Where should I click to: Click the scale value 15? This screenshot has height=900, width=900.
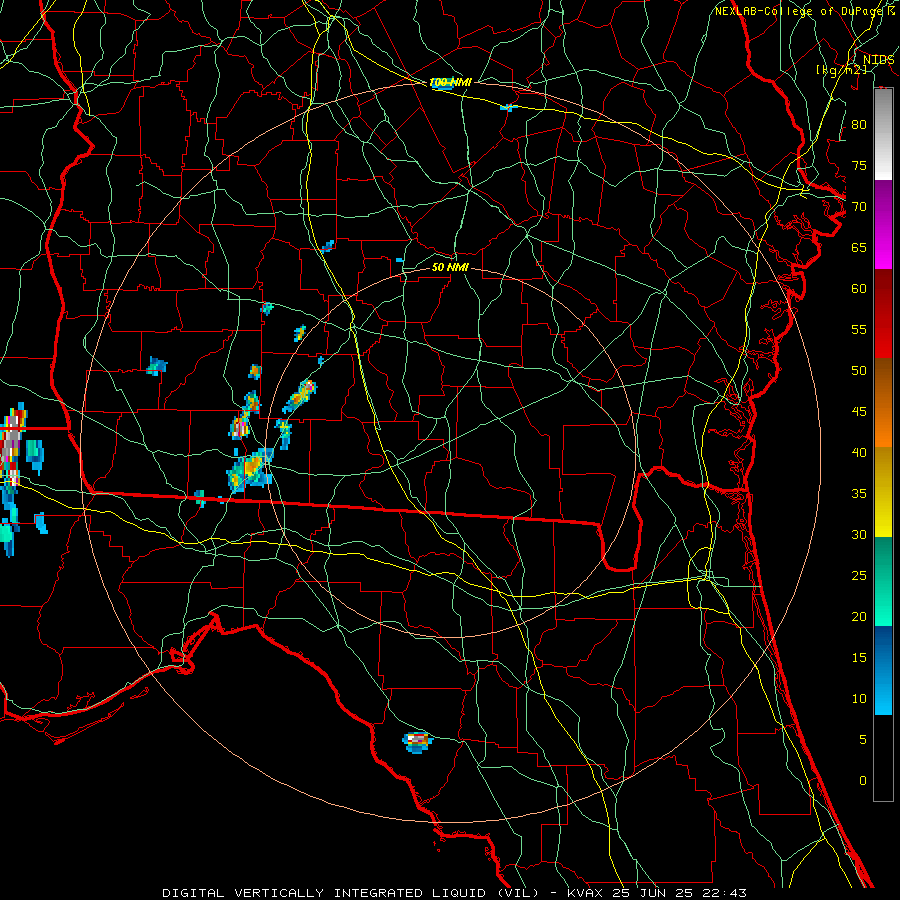[x=859, y=658]
